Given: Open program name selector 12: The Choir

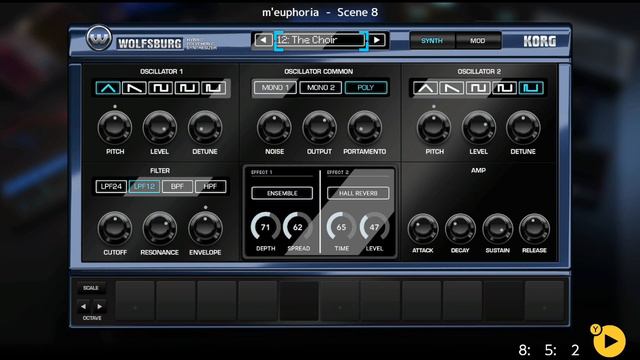Looking at the screenshot, I should tap(320, 40).
